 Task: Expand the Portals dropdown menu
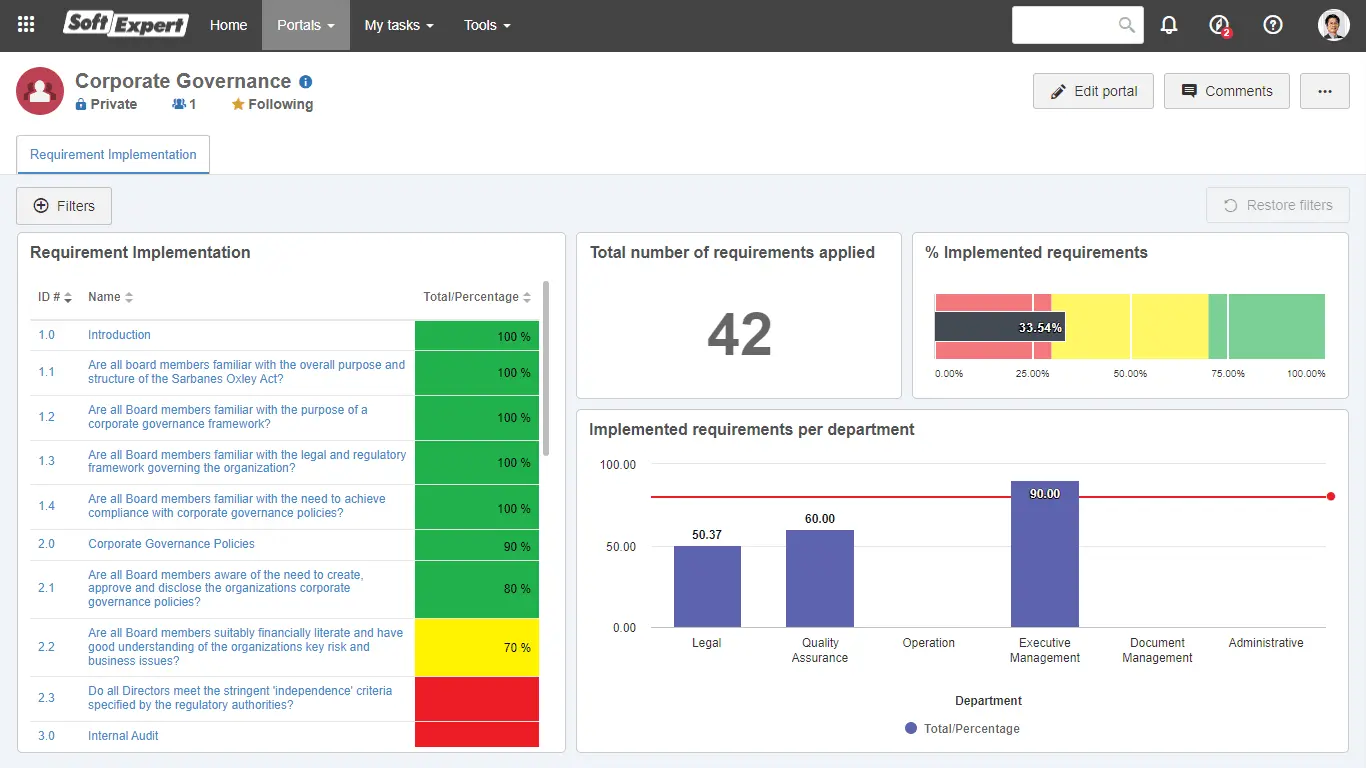pos(305,25)
